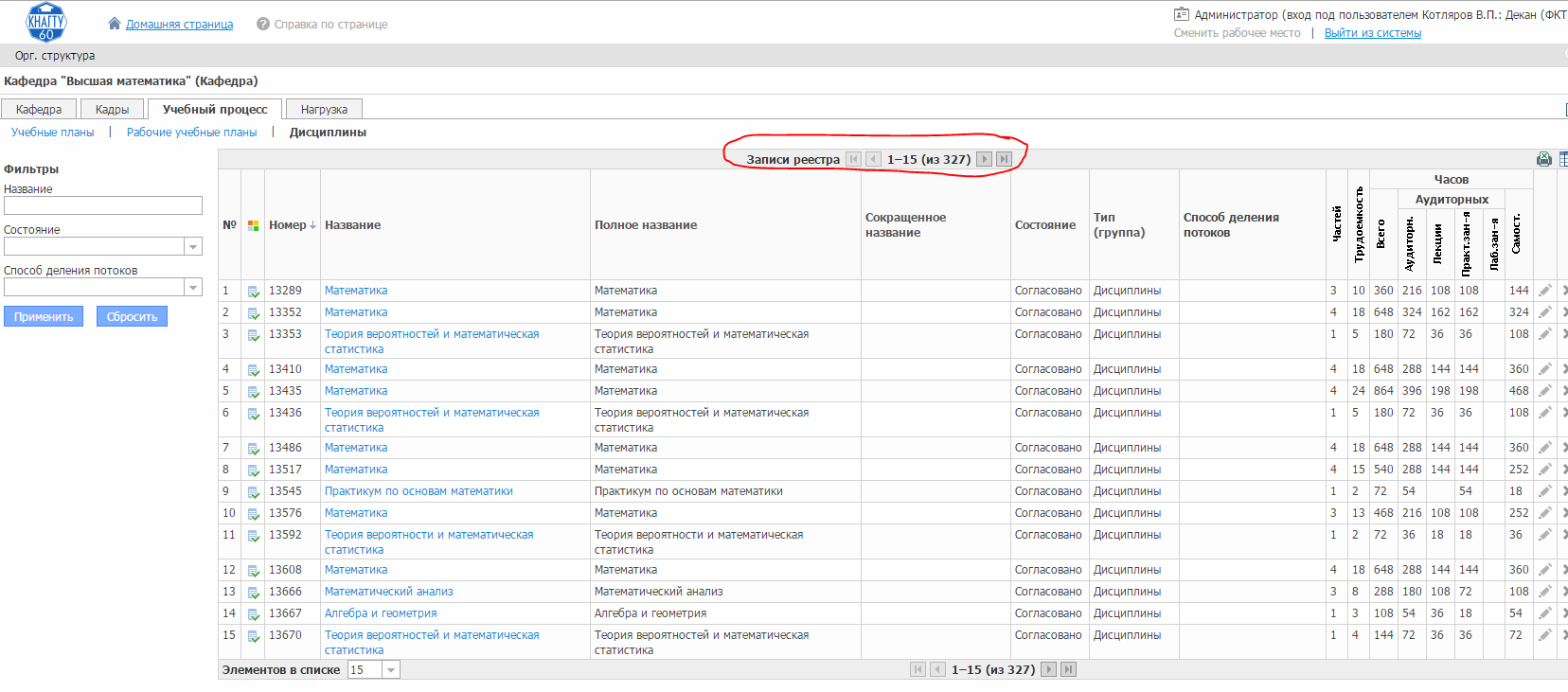Click the Сбросить button
Screen dimensions: 1568x692
pos(132,316)
